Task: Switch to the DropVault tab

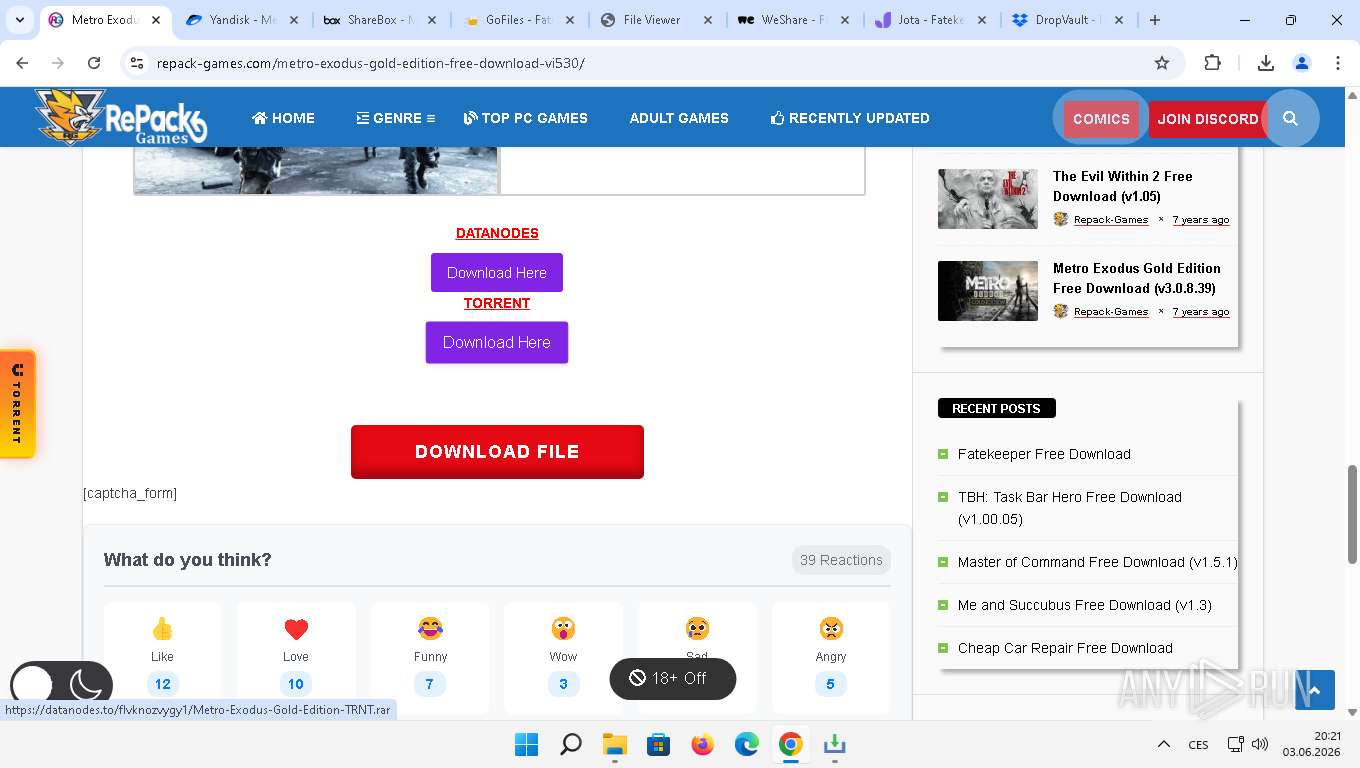Action: [1066, 19]
